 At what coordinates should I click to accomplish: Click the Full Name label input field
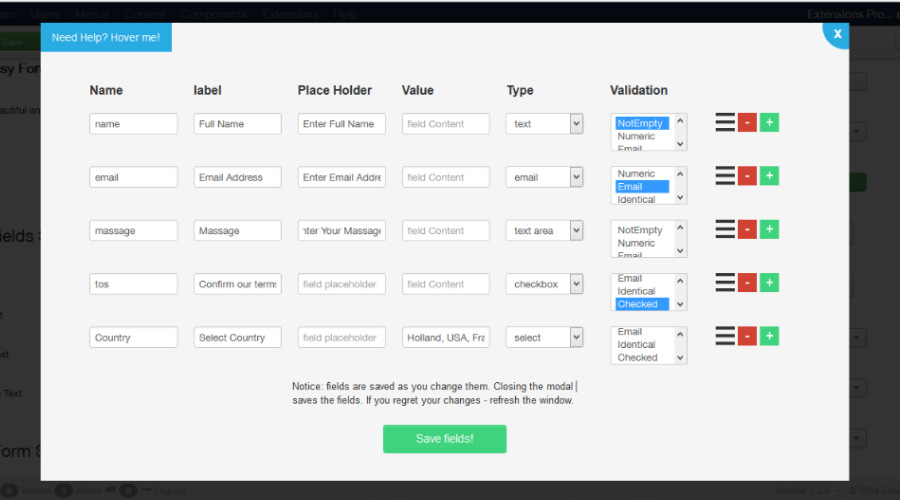tap(238, 124)
